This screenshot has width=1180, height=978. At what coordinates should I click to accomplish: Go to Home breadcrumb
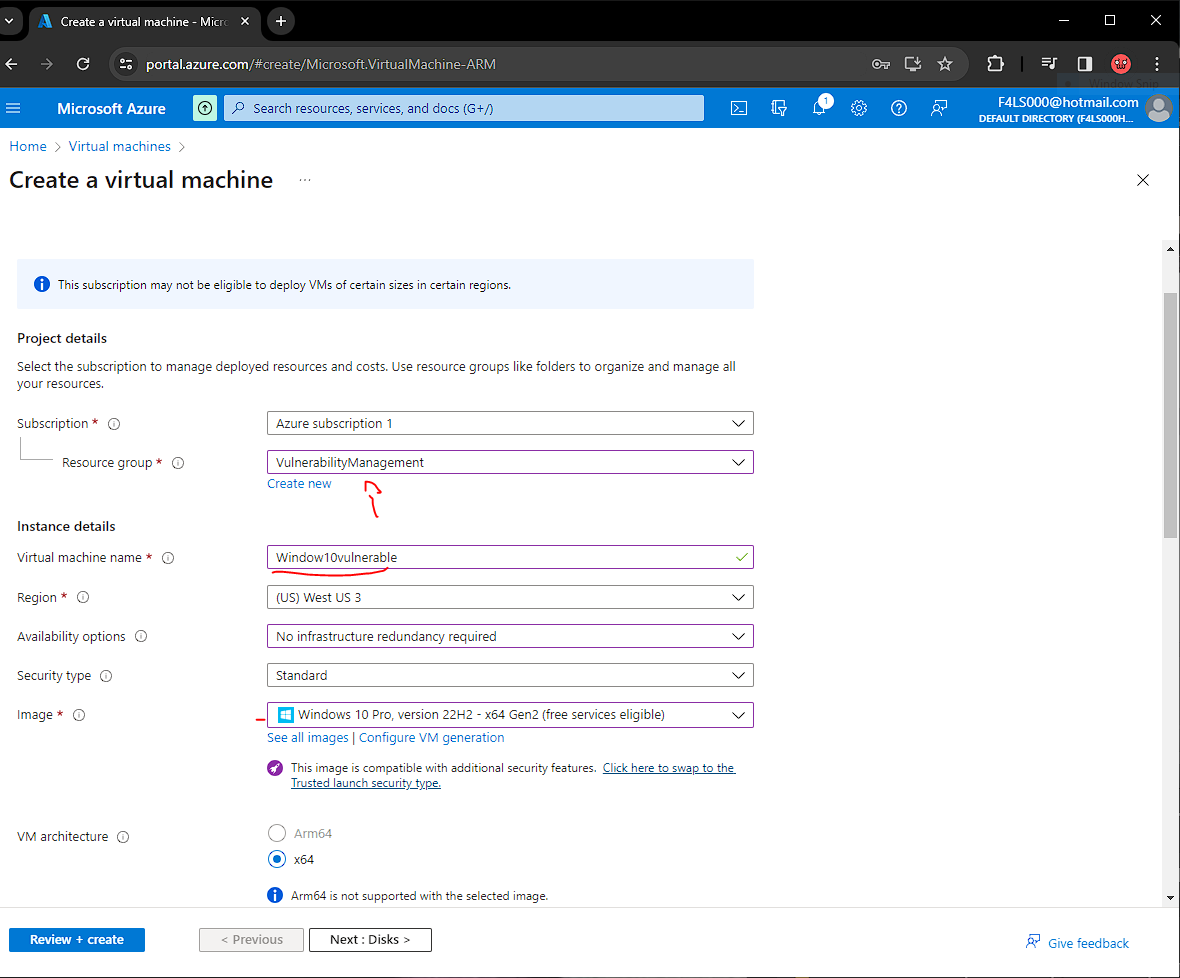point(28,146)
